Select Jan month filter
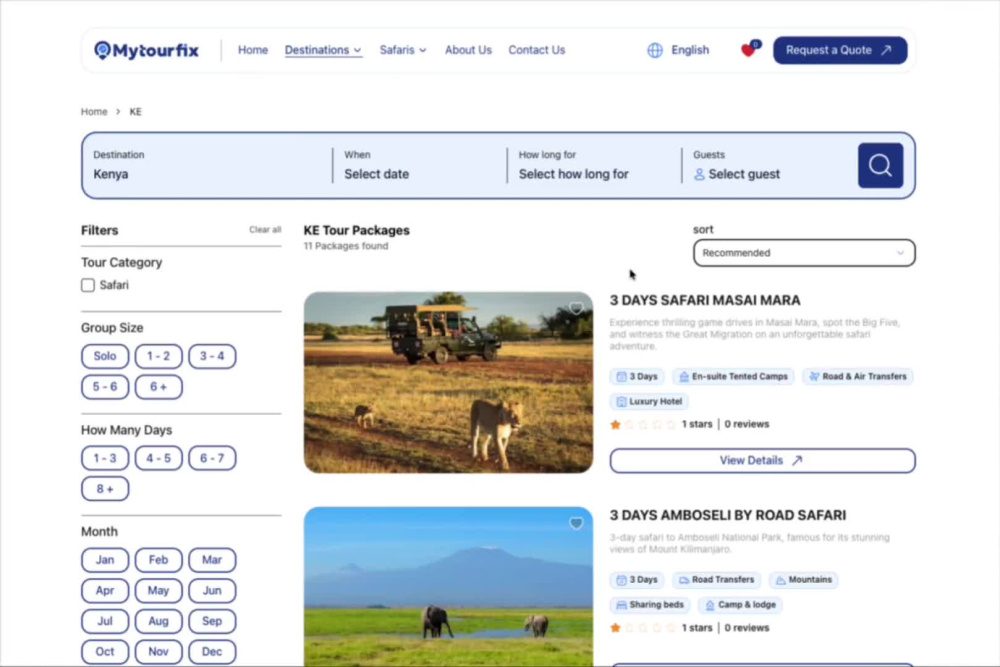The image size is (1000, 667). click(105, 561)
